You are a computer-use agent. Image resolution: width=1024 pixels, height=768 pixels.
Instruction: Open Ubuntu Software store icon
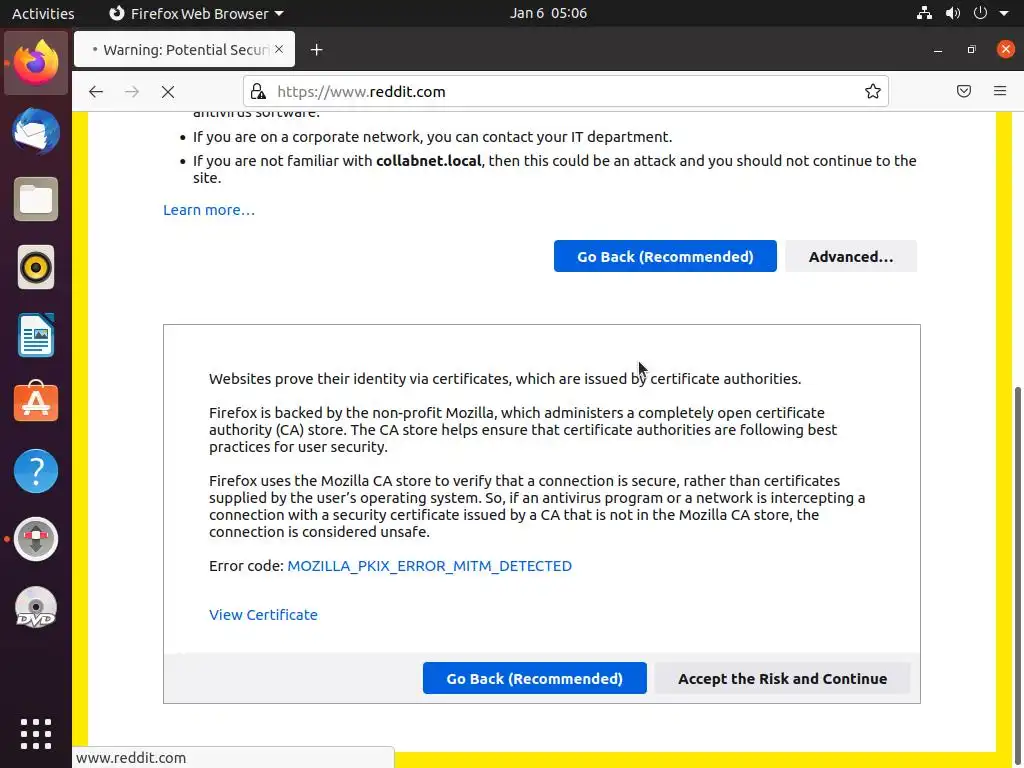click(x=36, y=402)
